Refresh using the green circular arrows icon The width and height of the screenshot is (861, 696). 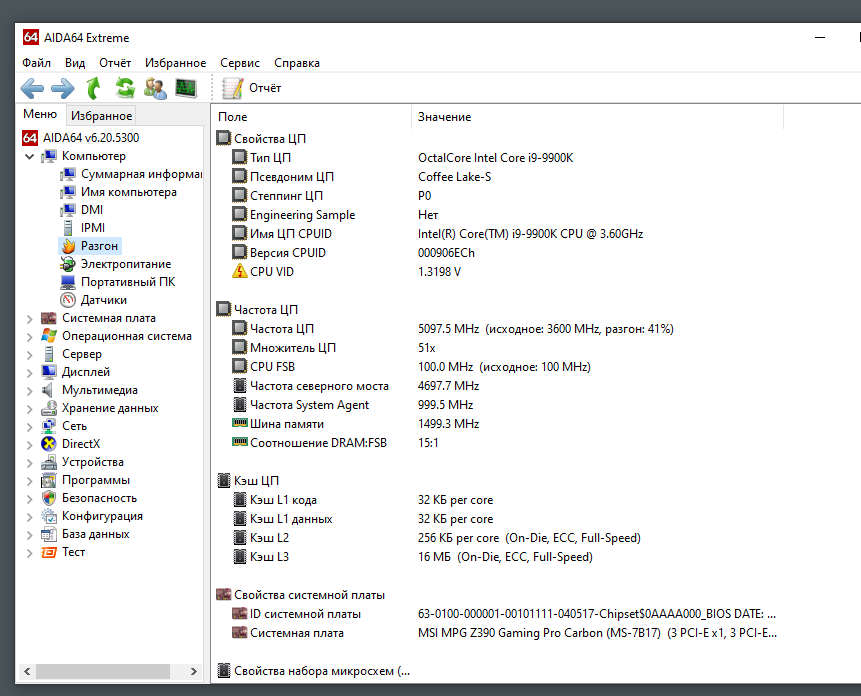125,88
